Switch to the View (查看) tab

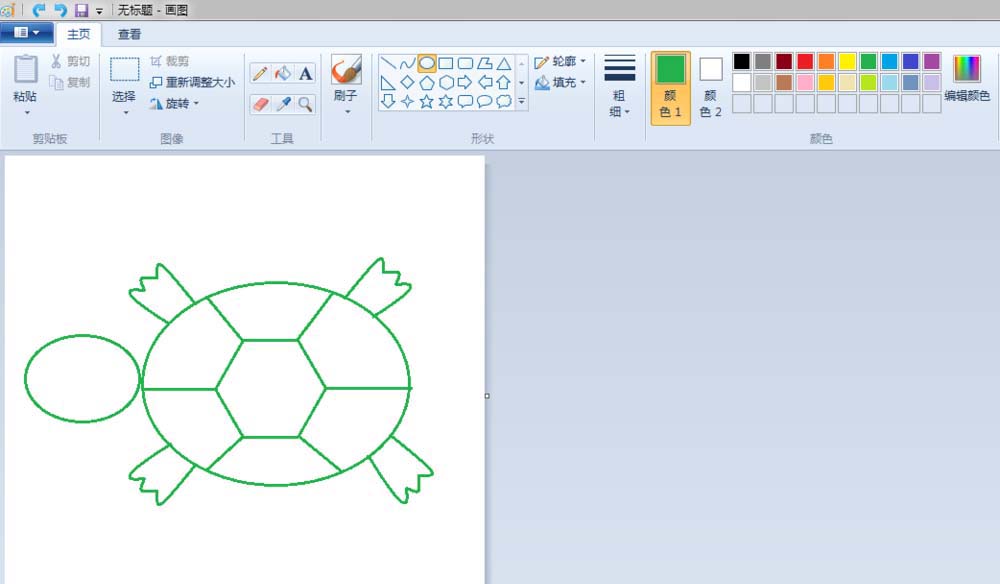coord(129,34)
